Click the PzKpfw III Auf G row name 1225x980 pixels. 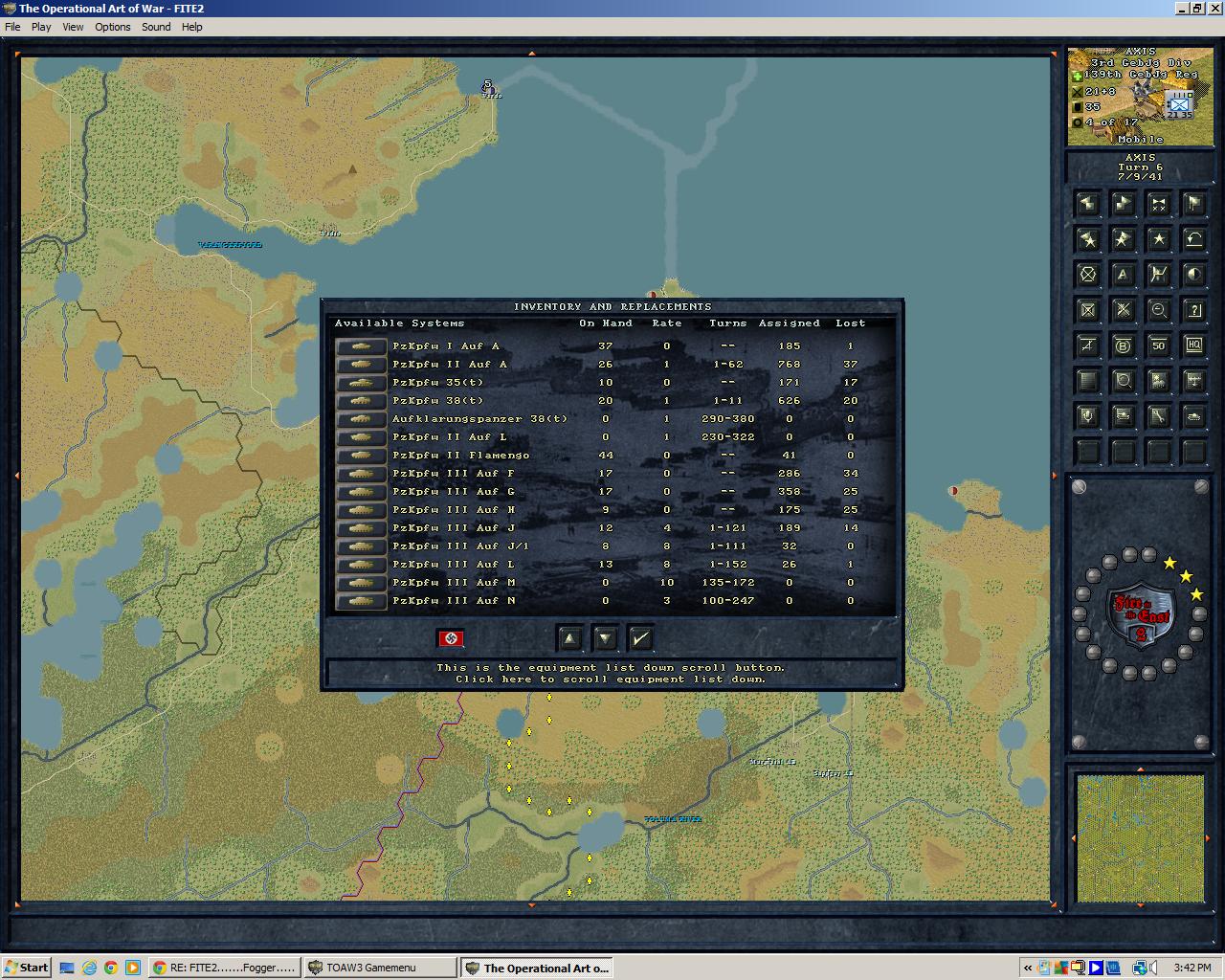click(x=453, y=492)
